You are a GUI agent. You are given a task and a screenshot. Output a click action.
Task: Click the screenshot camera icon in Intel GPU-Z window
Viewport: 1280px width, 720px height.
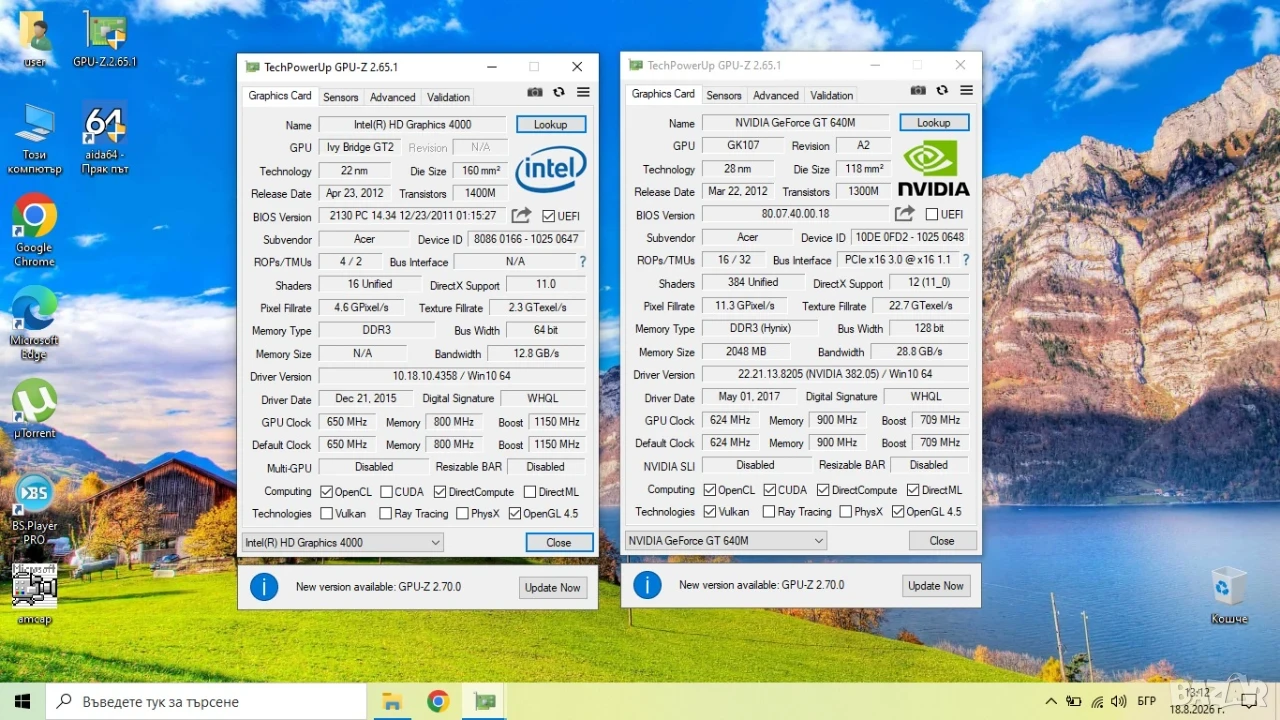(x=535, y=93)
